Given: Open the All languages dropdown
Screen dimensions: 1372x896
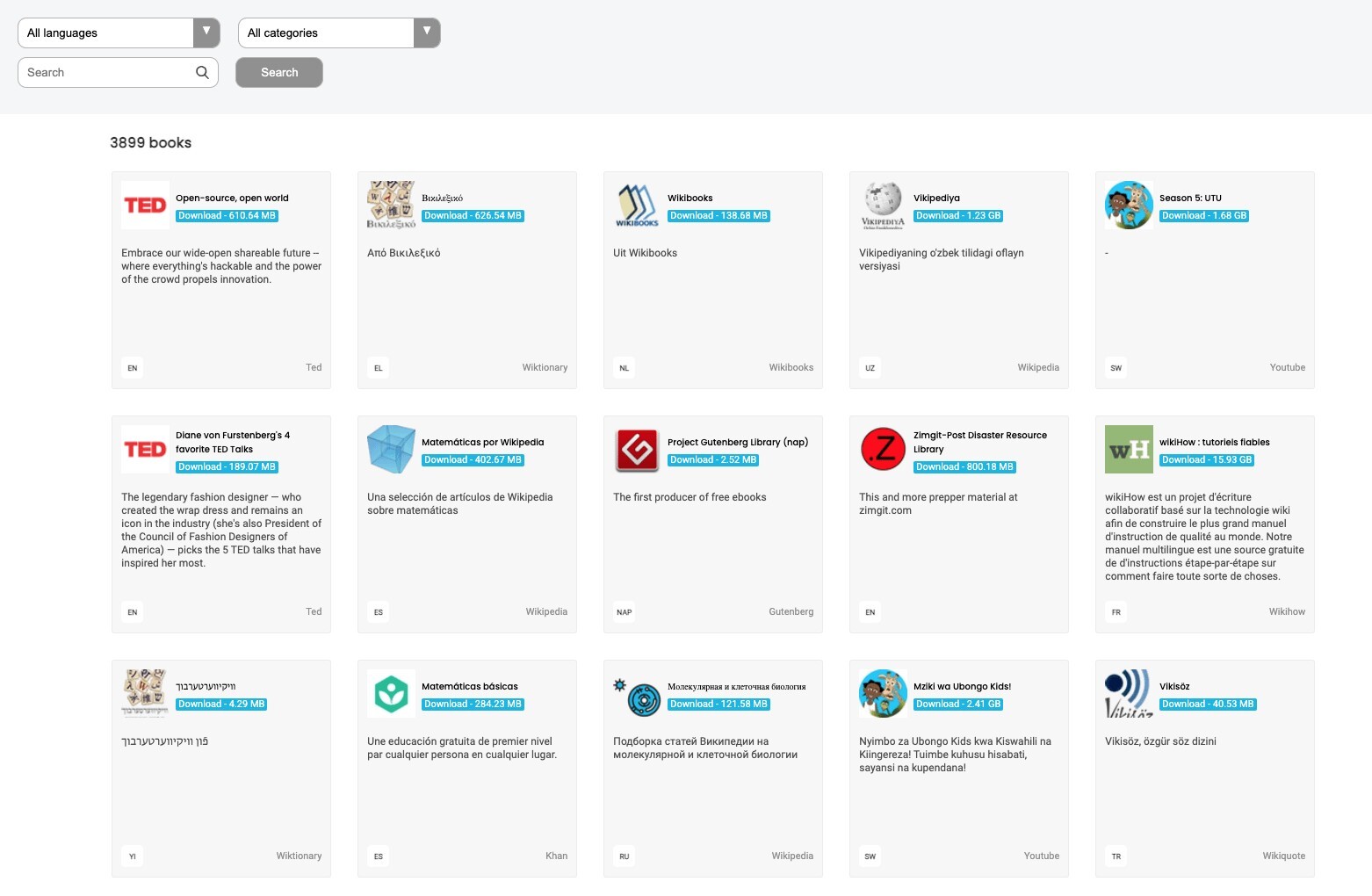Looking at the screenshot, I should pyautogui.click(x=119, y=33).
